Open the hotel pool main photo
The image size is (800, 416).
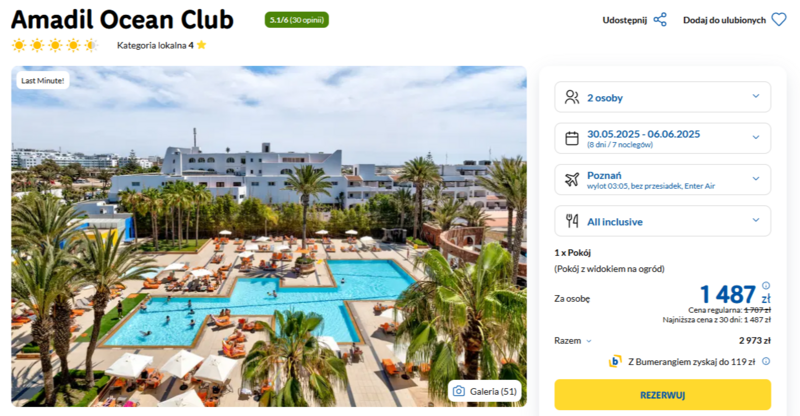point(269,236)
